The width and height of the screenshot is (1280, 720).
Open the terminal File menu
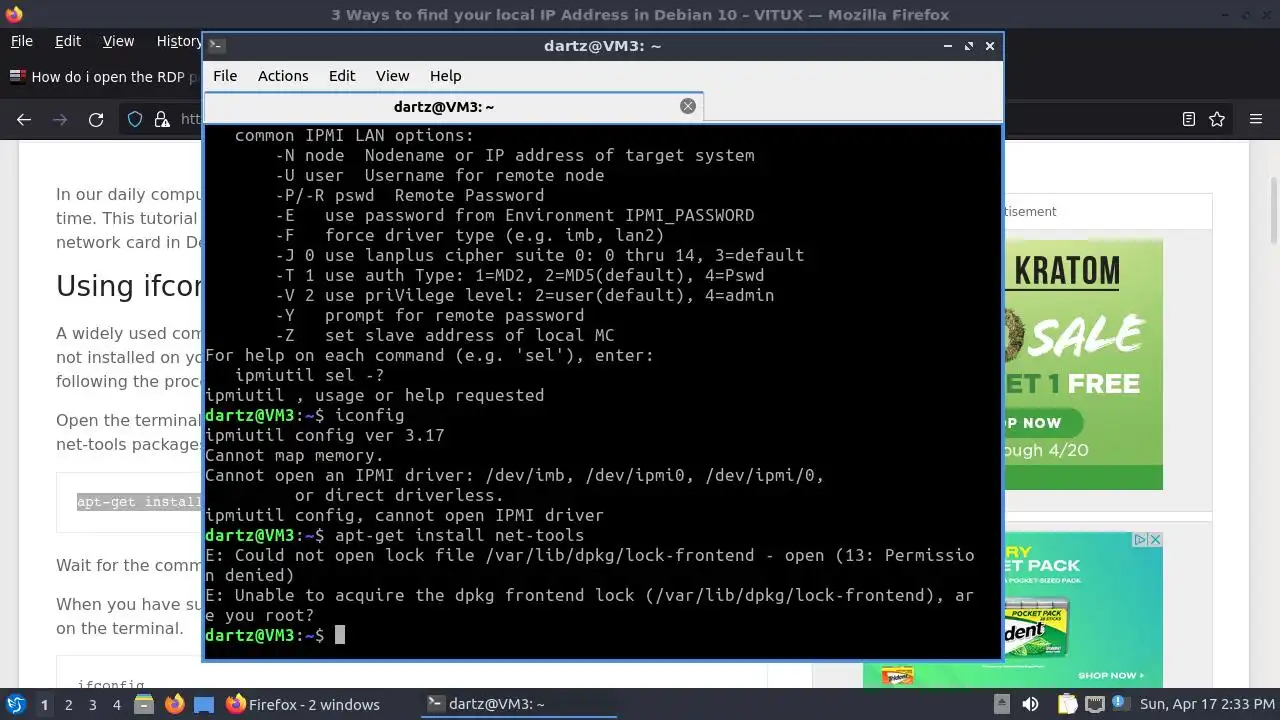click(x=225, y=76)
